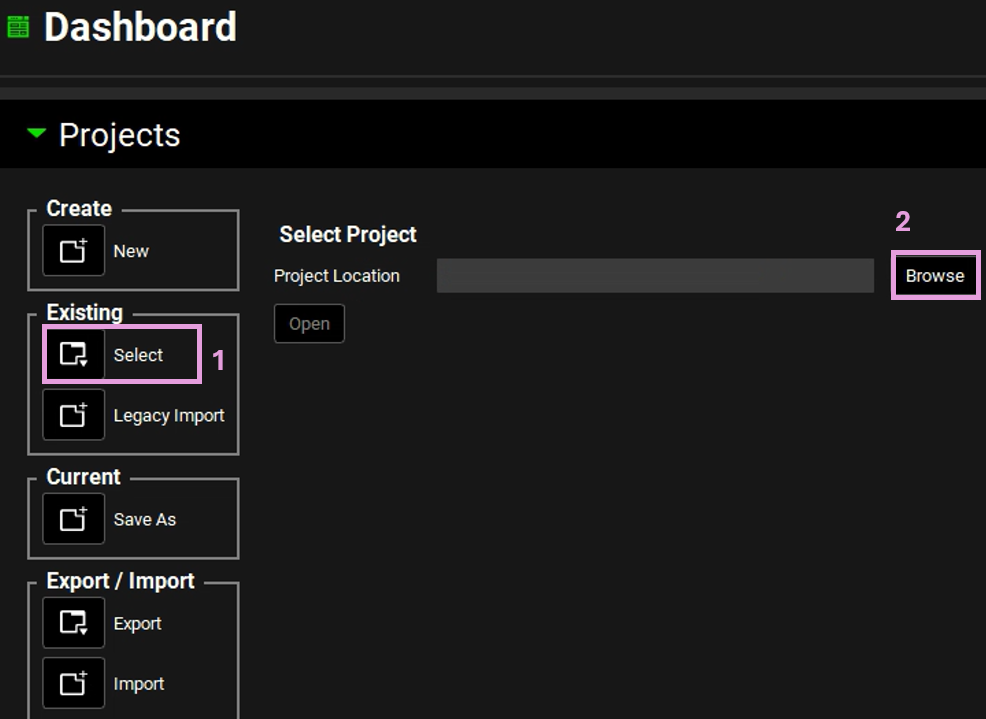This screenshot has height=719, width=986.
Task: Click the Save As icon under Current
Action: [x=73, y=519]
